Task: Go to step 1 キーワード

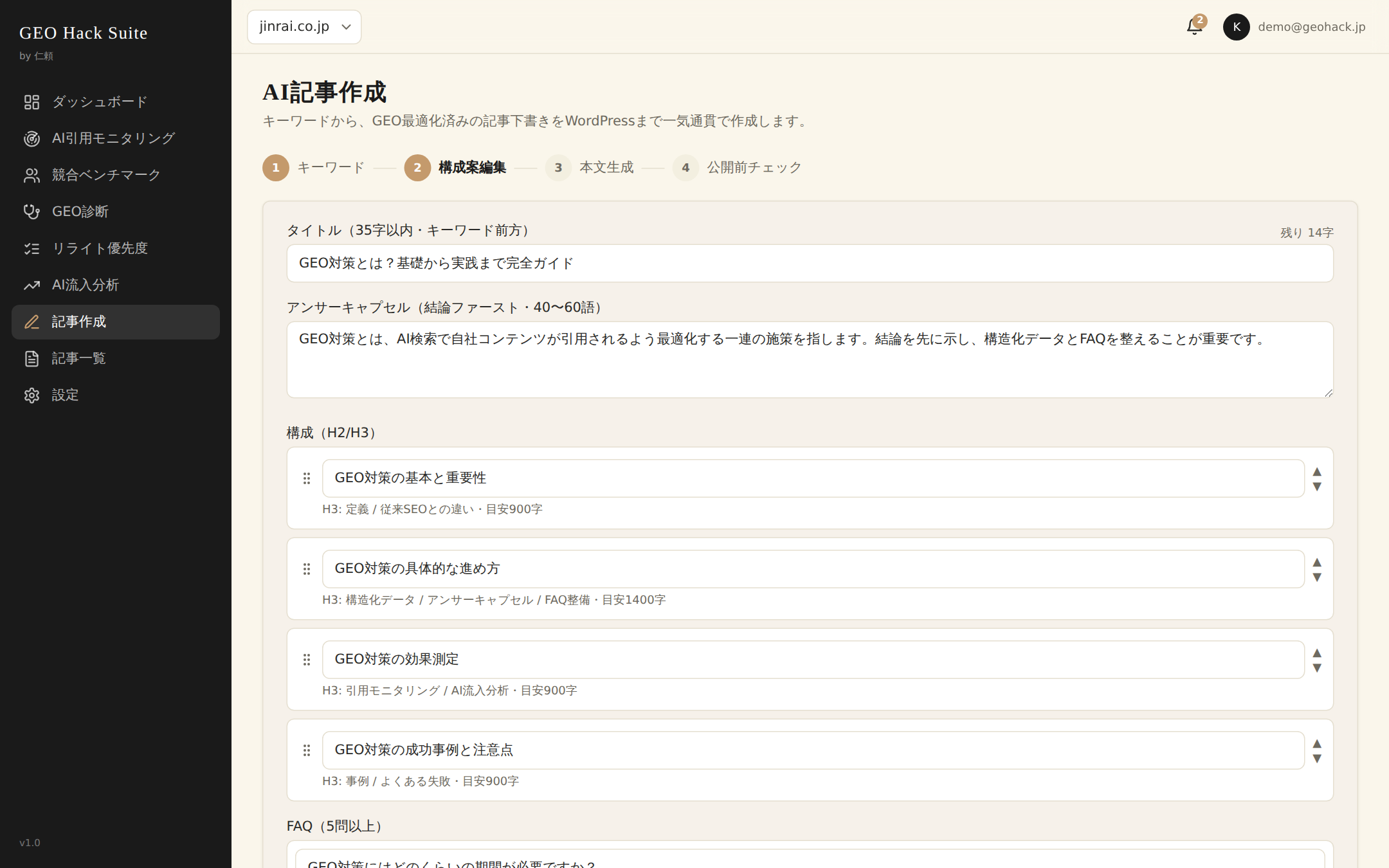Action: 314,168
